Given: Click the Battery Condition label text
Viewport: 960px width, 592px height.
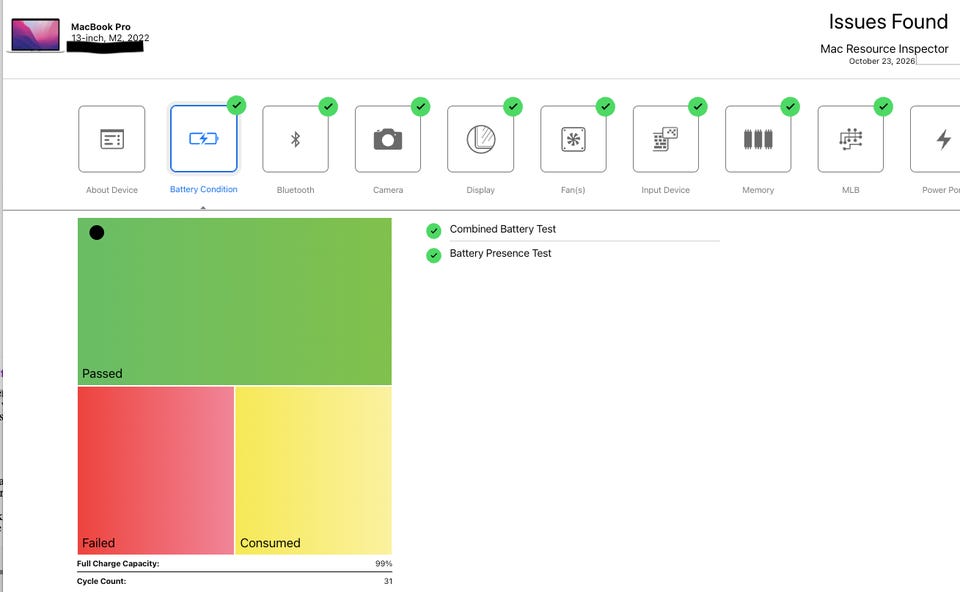Looking at the screenshot, I should tap(204, 189).
